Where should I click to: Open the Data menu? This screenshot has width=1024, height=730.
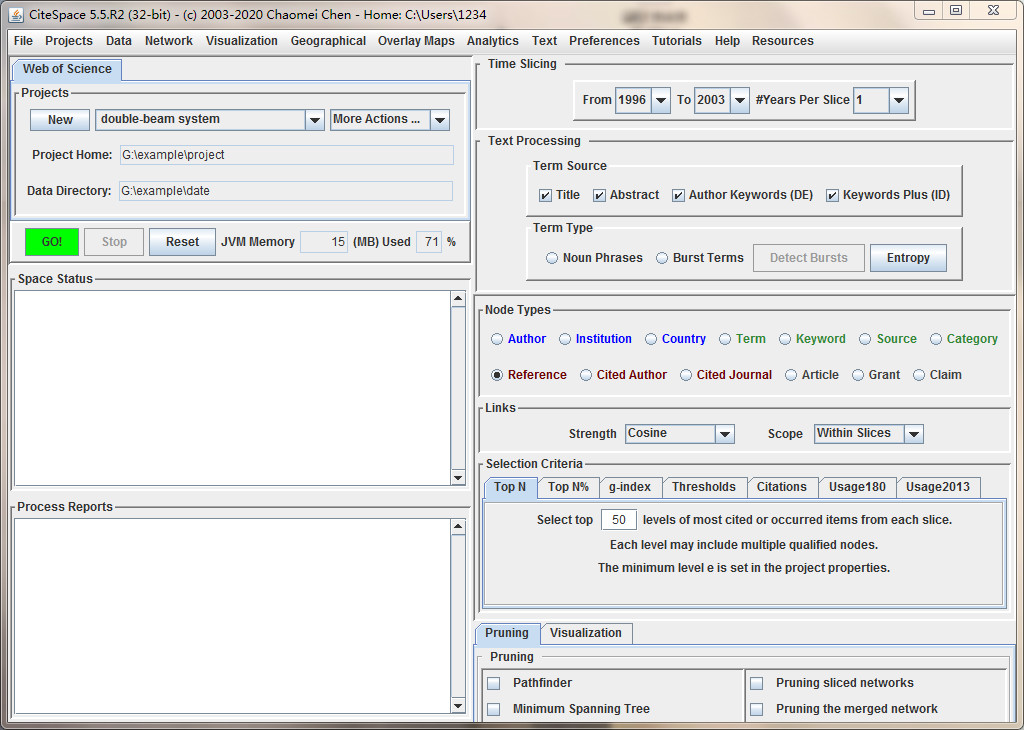pyautogui.click(x=119, y=40)
